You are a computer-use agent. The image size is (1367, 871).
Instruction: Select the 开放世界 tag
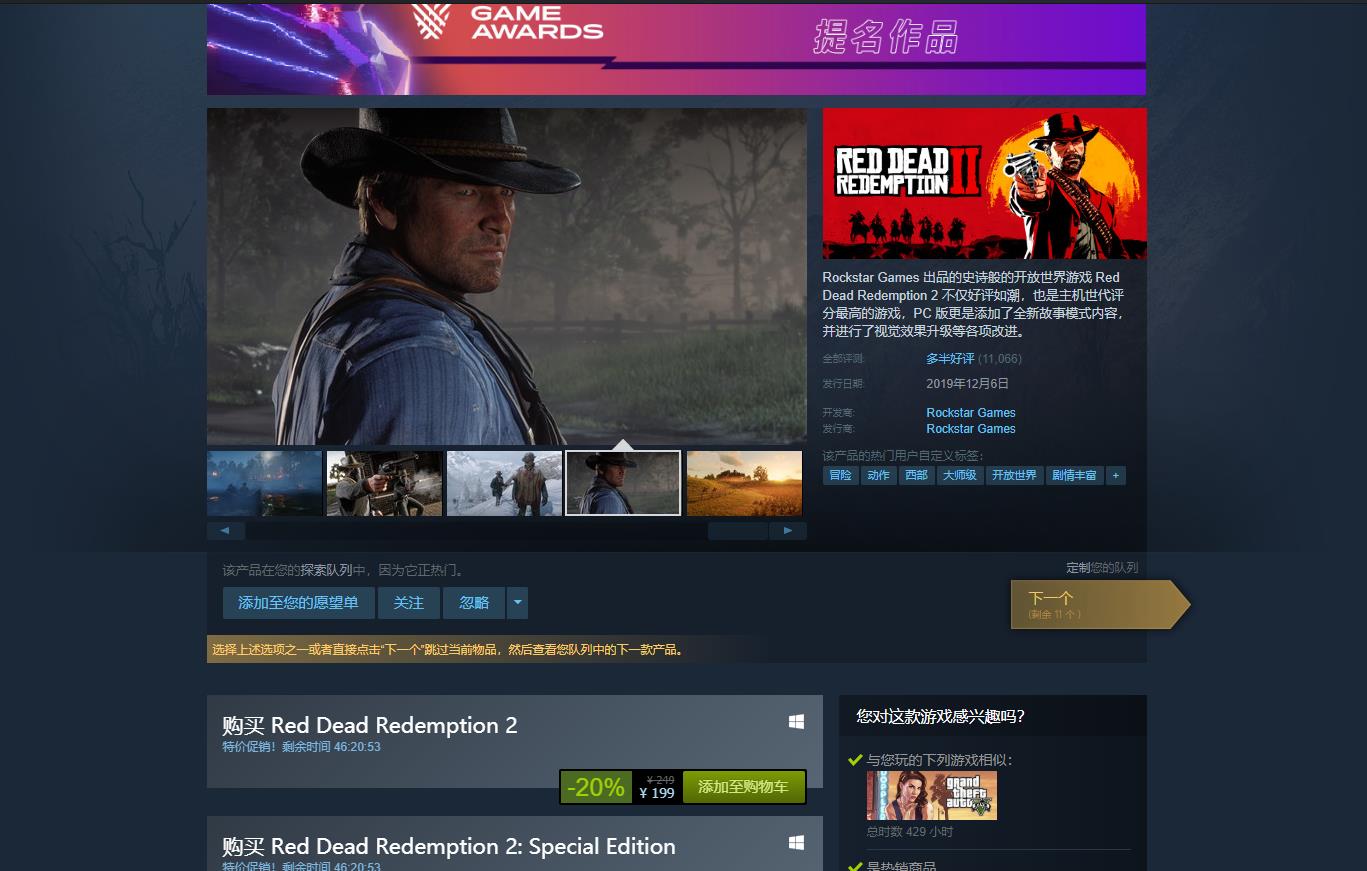[1014, 475]
